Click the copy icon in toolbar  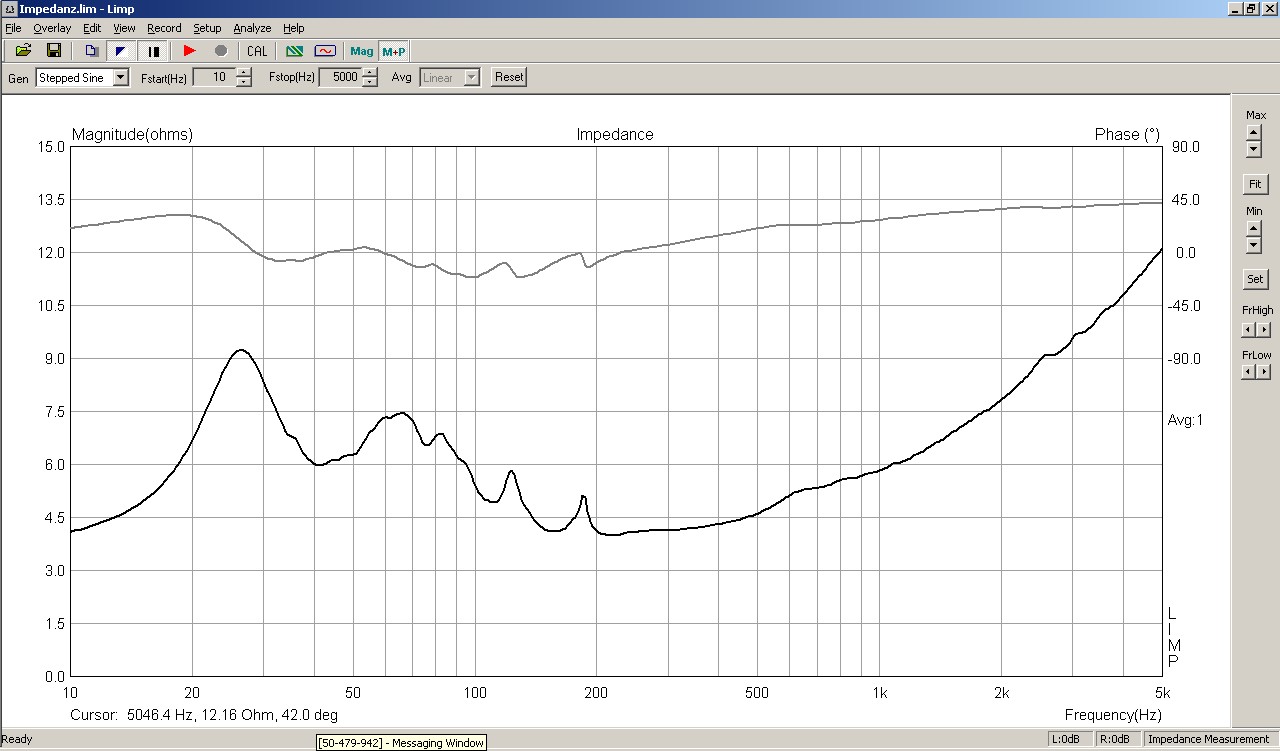coord(91,51)
